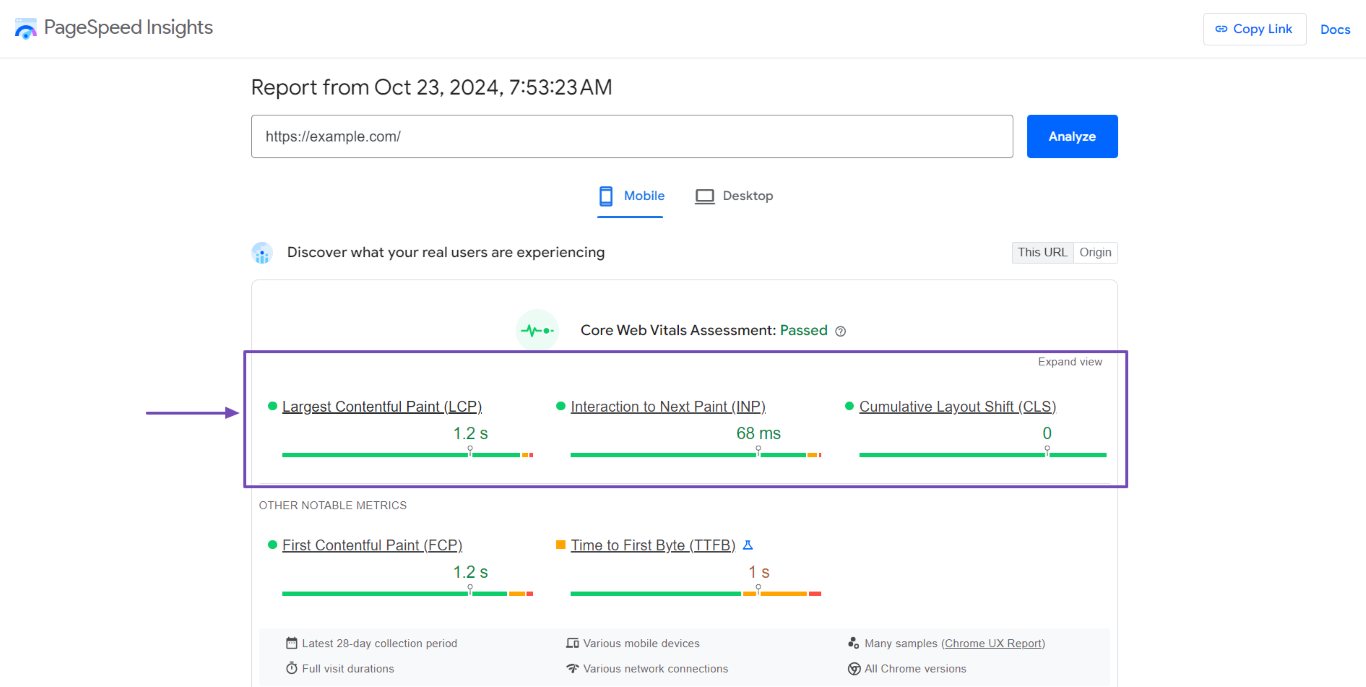Click the heartbeat icon beside Core Web Vitals
Image resolution: width=1366 pixels, height=687 pixels.
click(537, 329)
